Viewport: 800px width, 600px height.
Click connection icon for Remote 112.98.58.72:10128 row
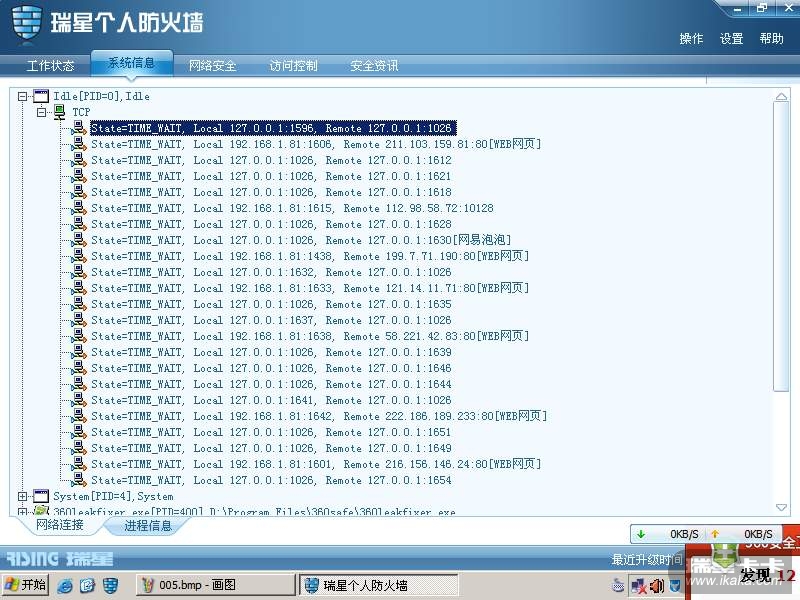point(79,208)
